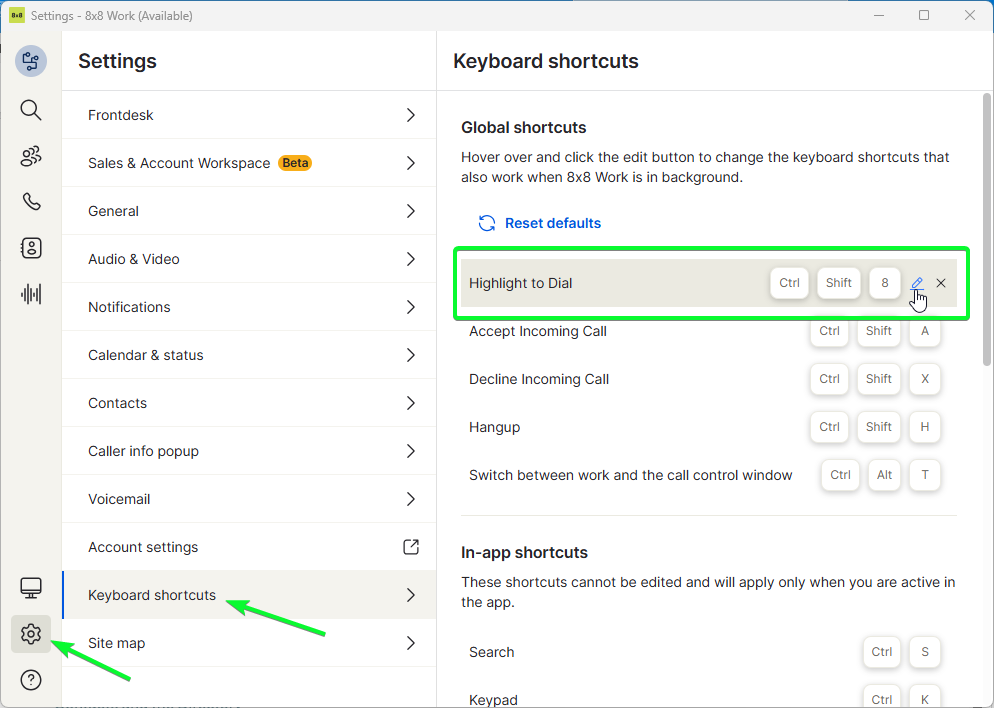Expand the Notifications chevron

tap(411, 307)
